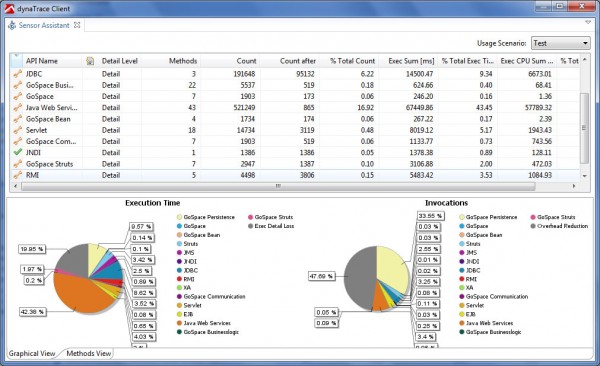600x366 pixels.
Task: Switch to the Methods View tab
Action: pyautogui.click(x=88, y=353)
